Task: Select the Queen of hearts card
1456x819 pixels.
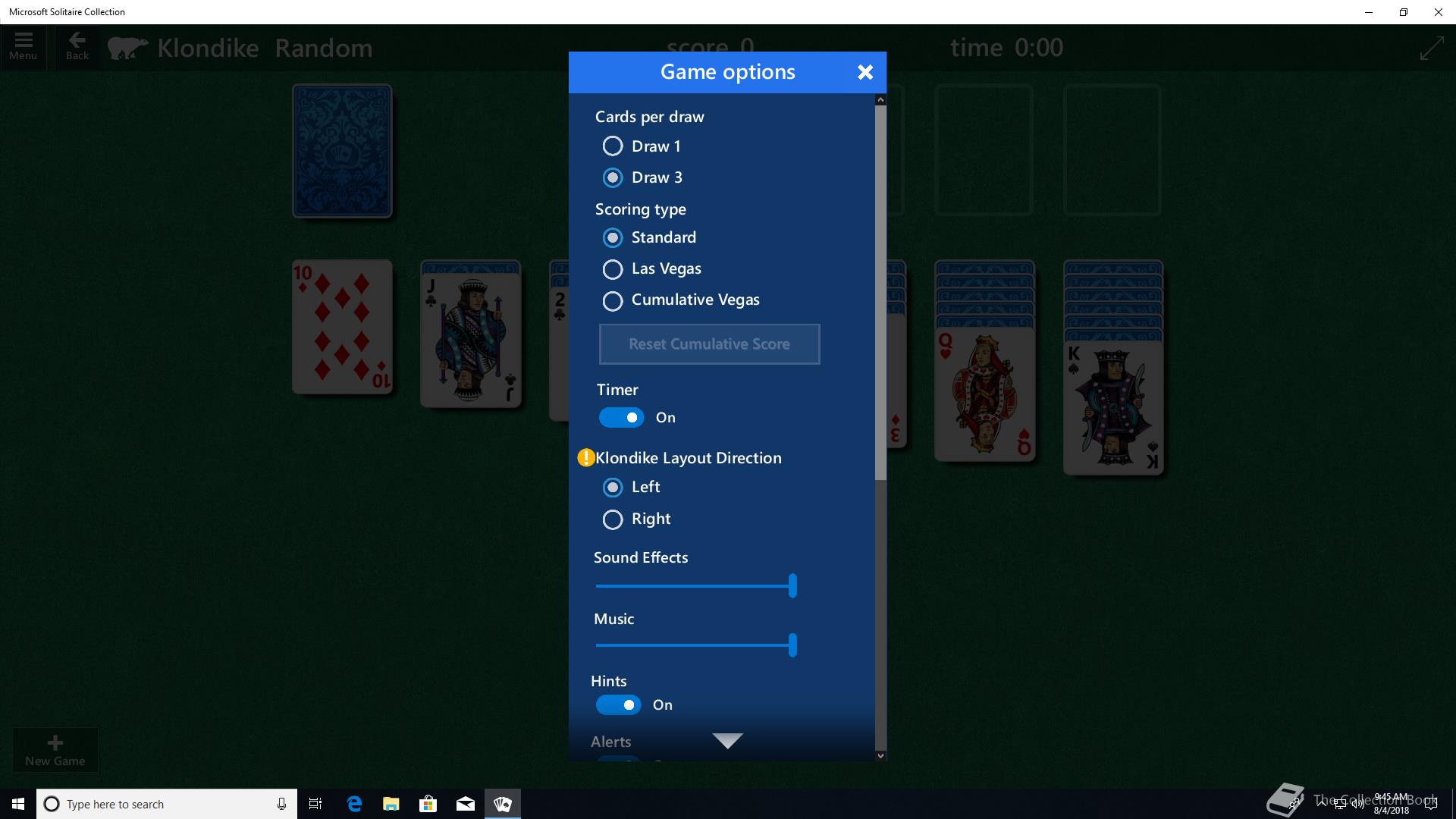Action: pos(984,394)
